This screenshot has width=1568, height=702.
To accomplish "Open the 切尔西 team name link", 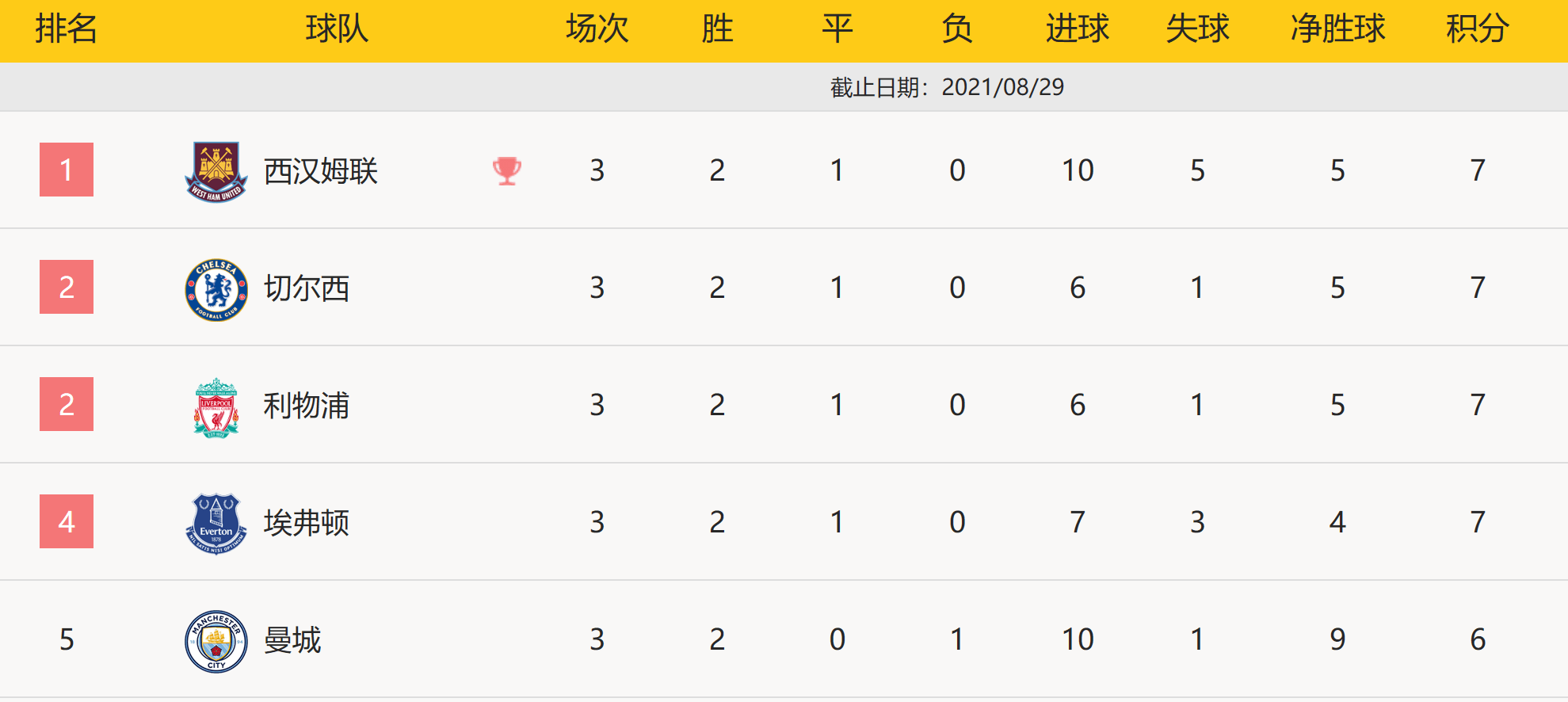I will (x=307, y=288).
